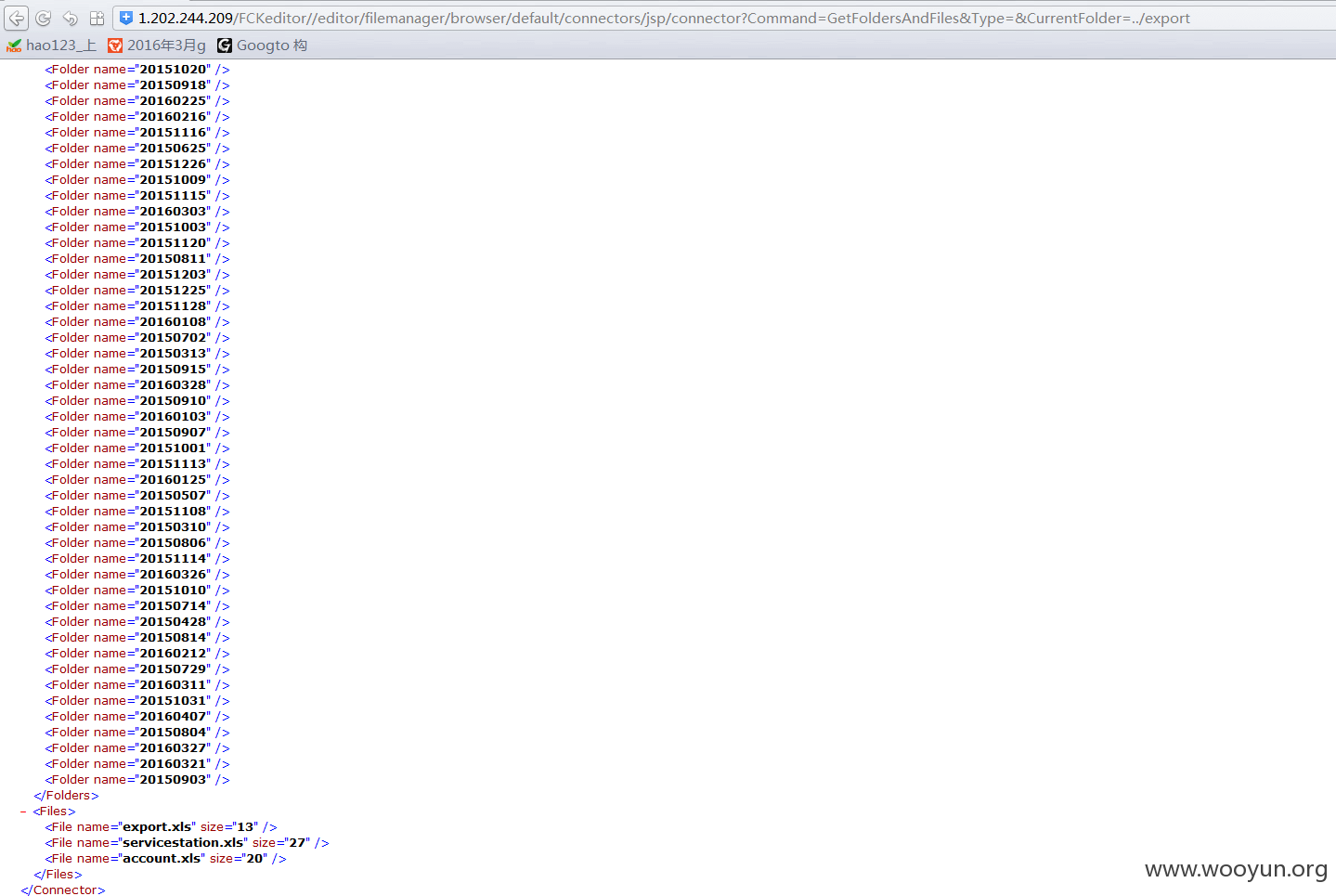The height and width of the screenshot is (896, 1336).
Task: Select folder name 20151114
Action: (x=173, y=559)
